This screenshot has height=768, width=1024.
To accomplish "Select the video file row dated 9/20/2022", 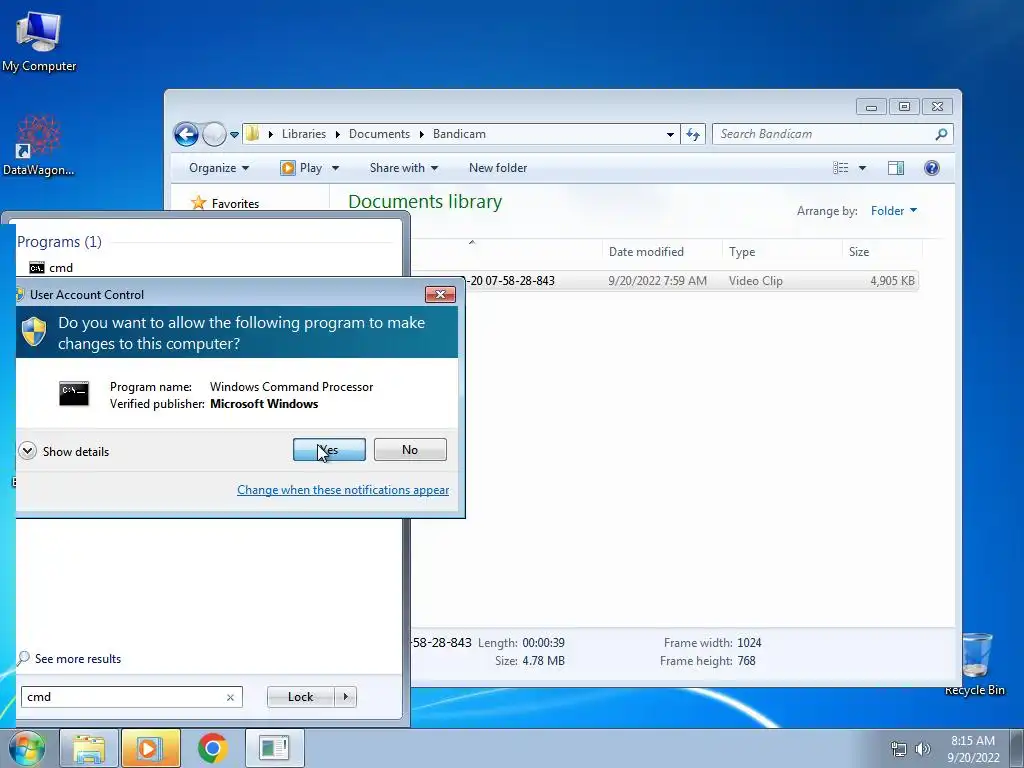I will (x=665, y=281).
